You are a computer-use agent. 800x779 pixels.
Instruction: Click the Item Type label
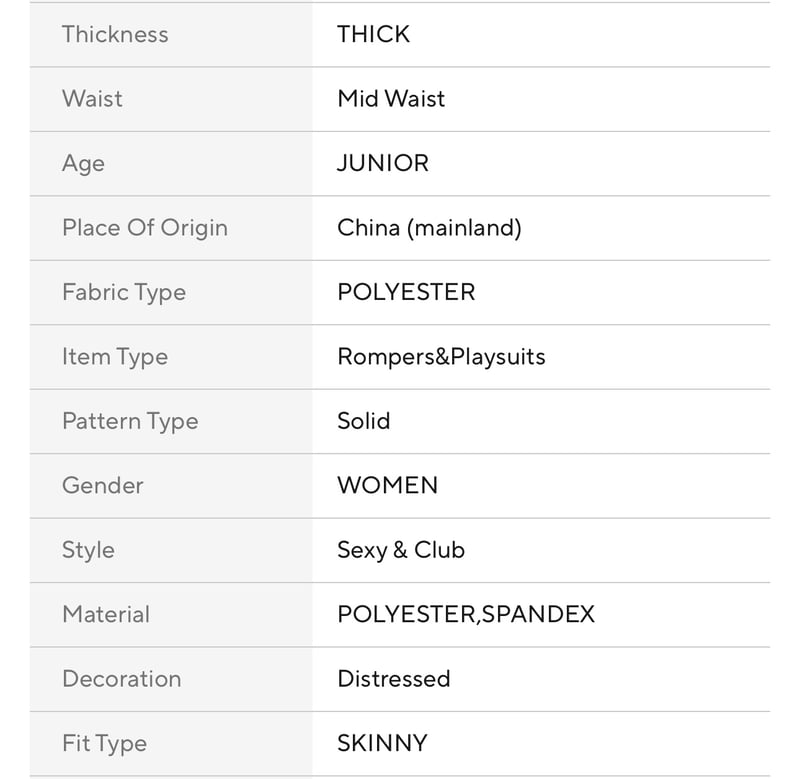(115, 357)
